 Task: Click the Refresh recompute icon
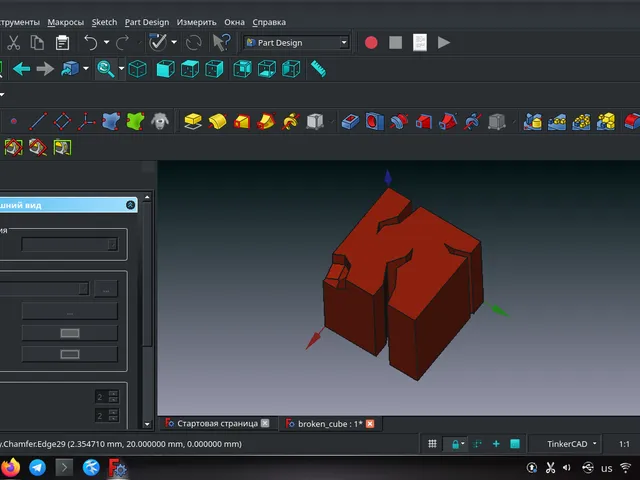tap(193, 42)
